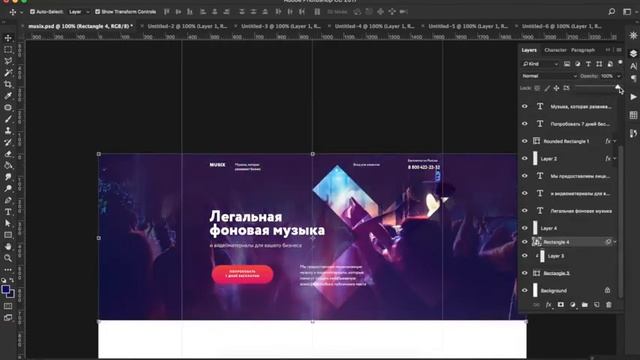
Task: Toggle the Auto-Select checkbox
Action: click(x=32, y=12)
